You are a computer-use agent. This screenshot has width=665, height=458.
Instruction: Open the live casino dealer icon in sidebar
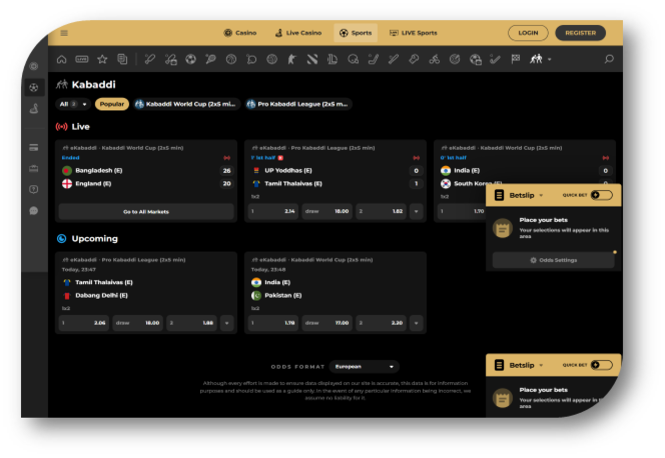click(34, 109)
